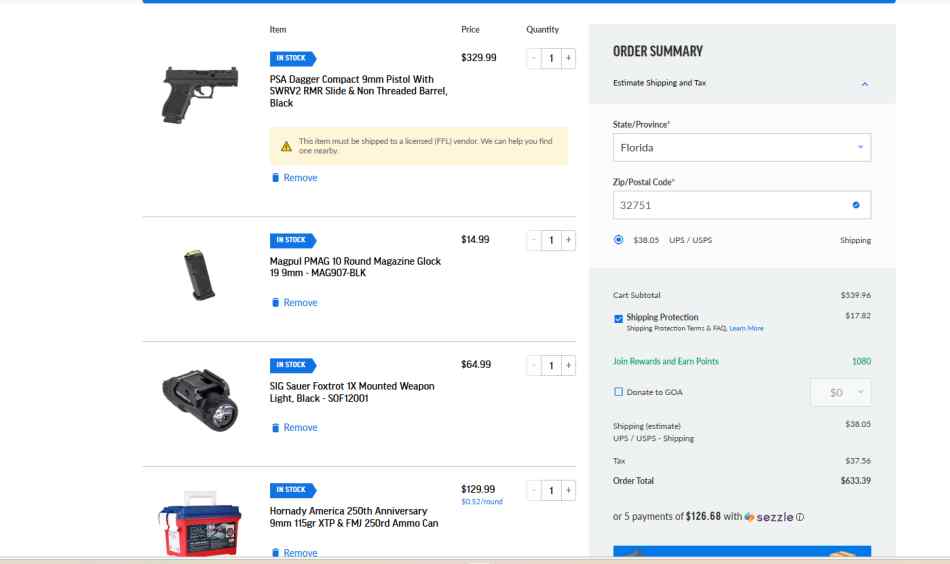The height and width of the screenshot is (564, 950).
Task: Open SIG Sauer Foxtrot 1X product title
Action: 352,392
